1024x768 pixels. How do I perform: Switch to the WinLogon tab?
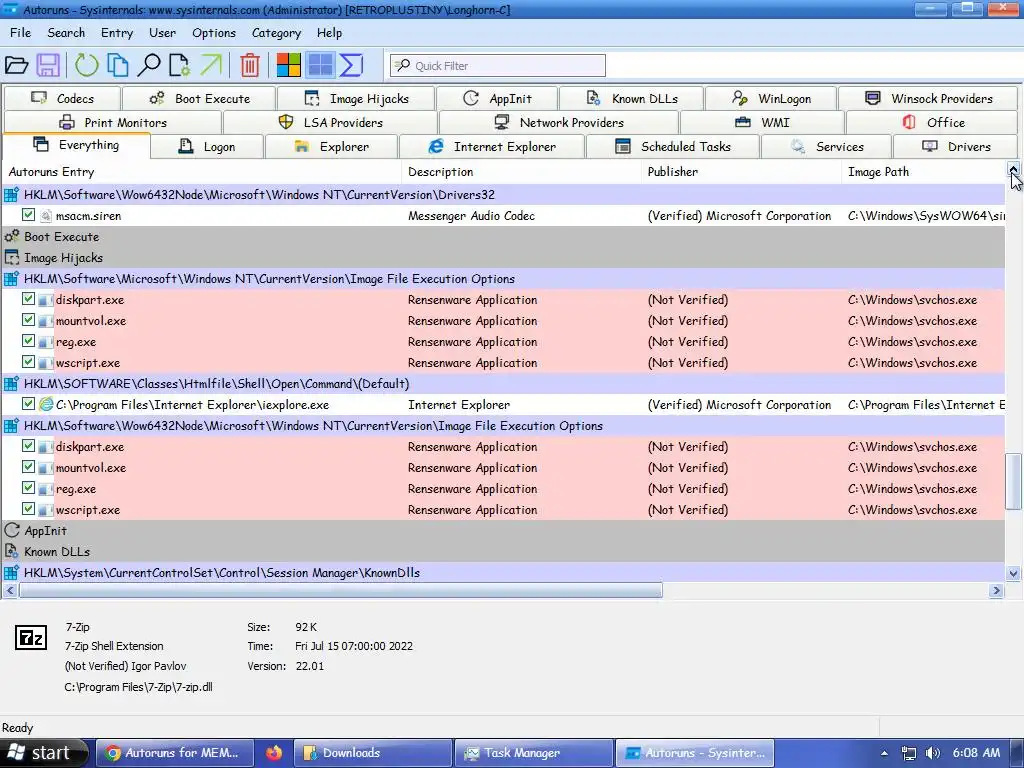[x=771, y=99]
